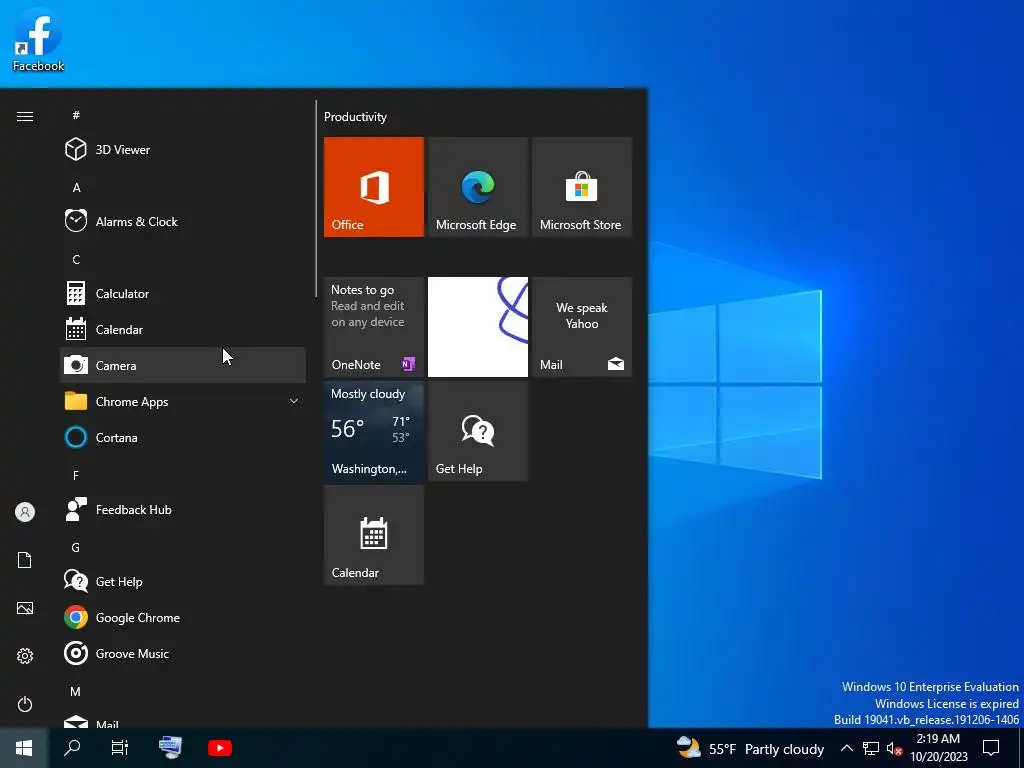Viewport: 1024px width, 768px height.
Task: Open the Office tile
Action: click(x=374, y=187)
